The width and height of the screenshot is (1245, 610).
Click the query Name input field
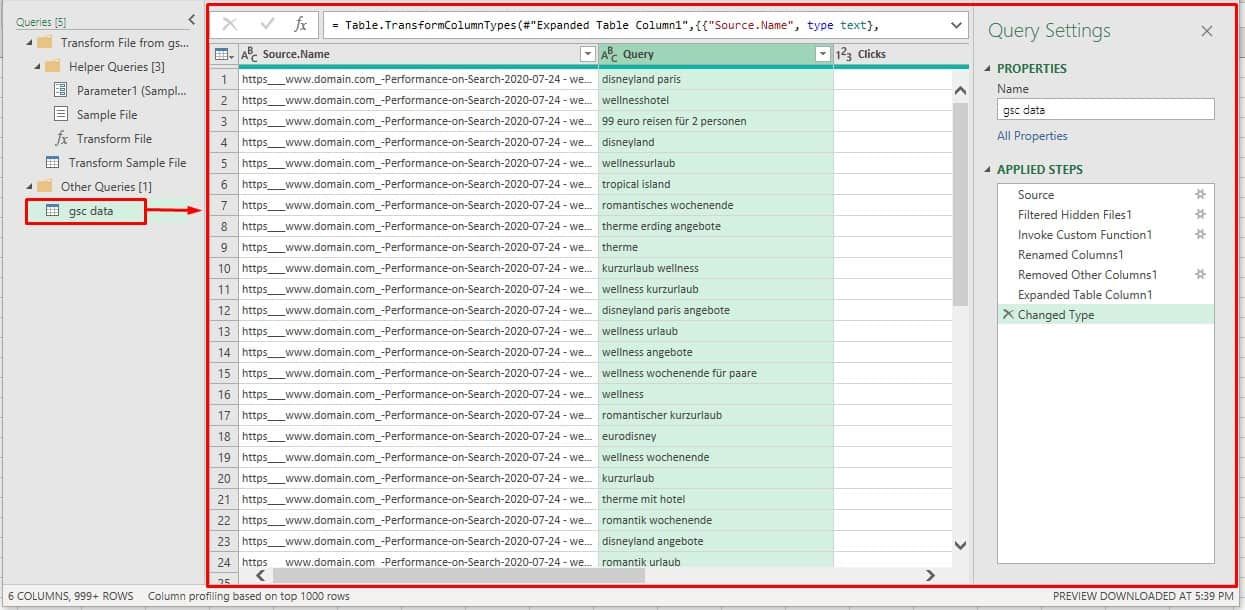tap(1105, 110)
